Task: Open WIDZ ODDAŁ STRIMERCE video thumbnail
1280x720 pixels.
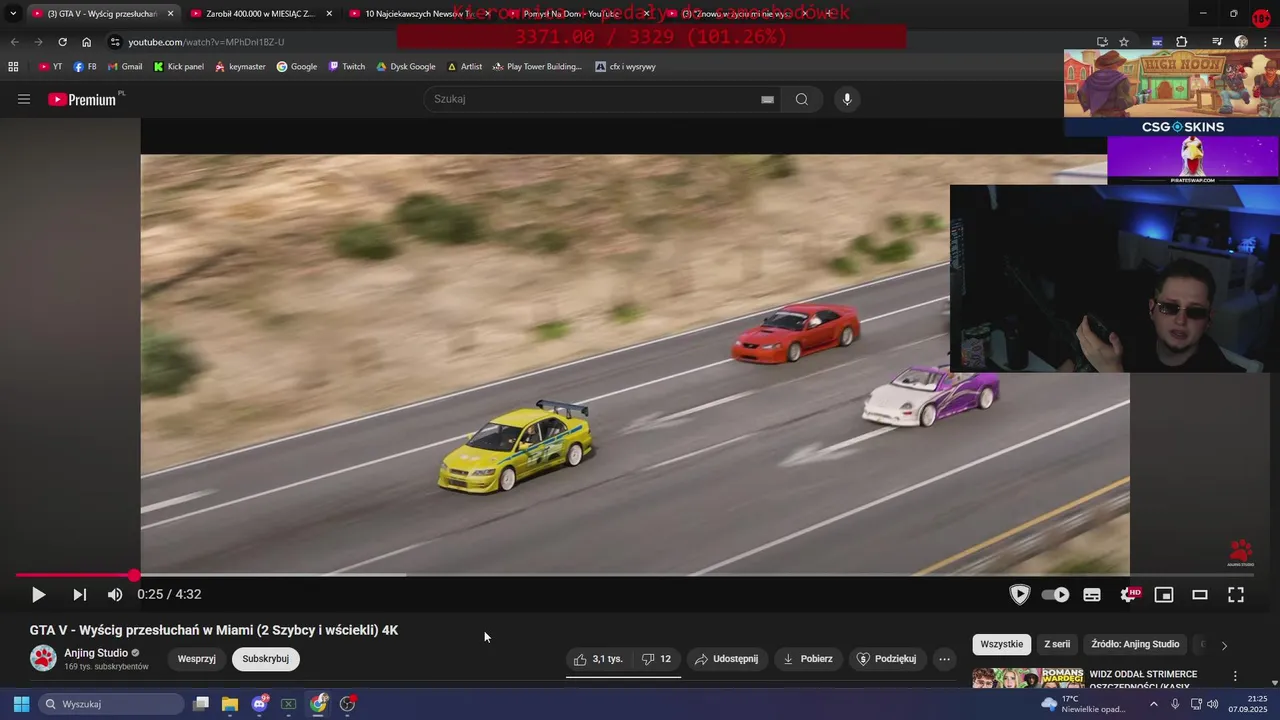Action: pyautogui.click(x=1027, y=679)
